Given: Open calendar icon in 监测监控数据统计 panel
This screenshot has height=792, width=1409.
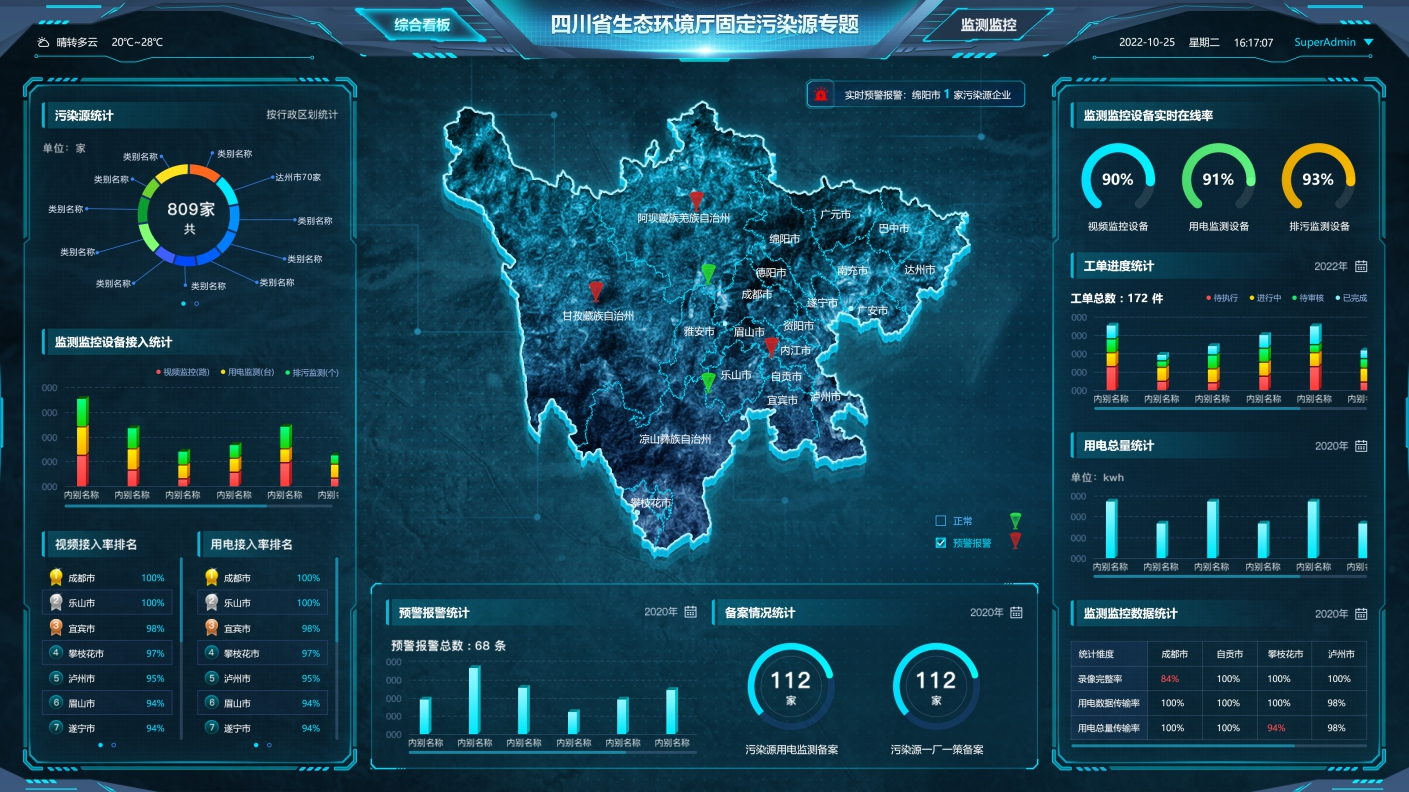Looking at the screenshot, I should [x=1361, y=614].
